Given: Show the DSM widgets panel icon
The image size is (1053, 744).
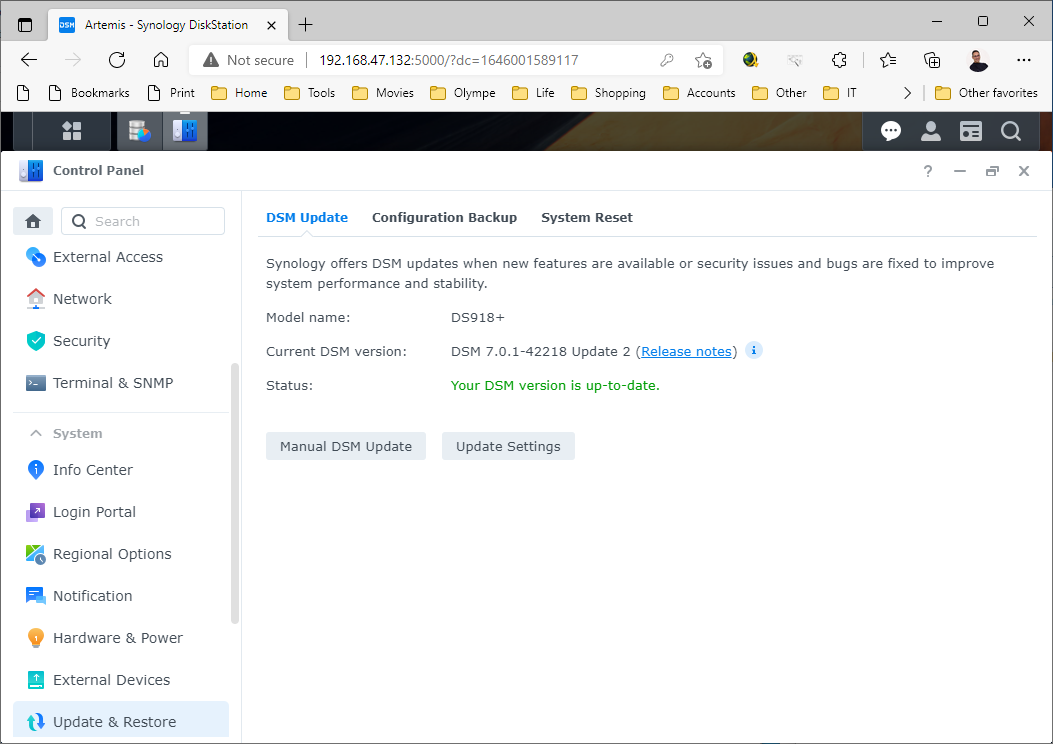Looking at the screenshot, I should (x=970, y=131).
